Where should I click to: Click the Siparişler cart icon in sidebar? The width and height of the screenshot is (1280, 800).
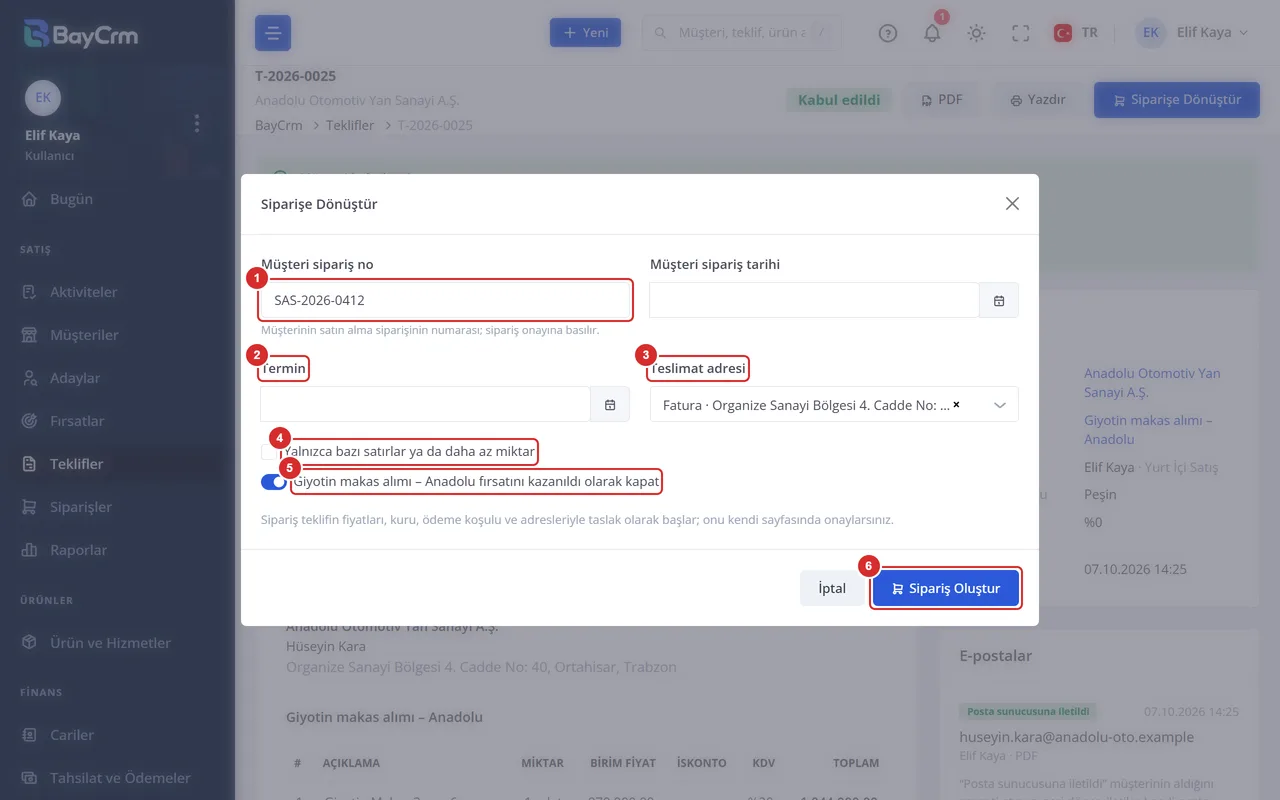coord(30,507)
